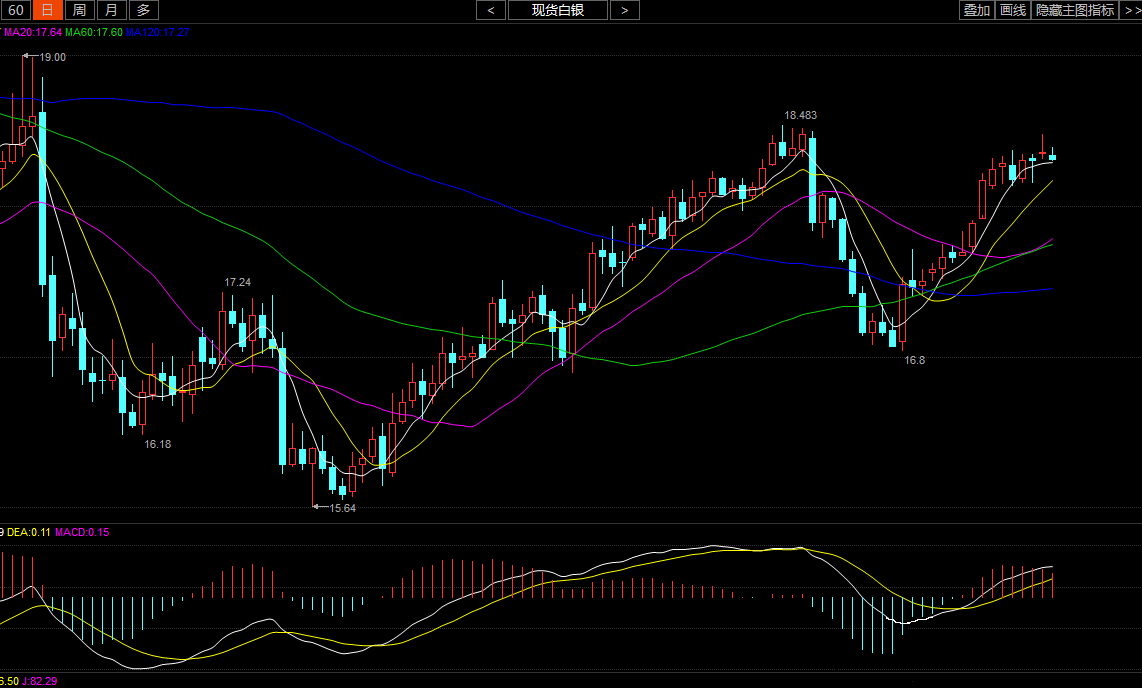
Task: Click the 画线 draw line button
Action: coord(1013,10)
